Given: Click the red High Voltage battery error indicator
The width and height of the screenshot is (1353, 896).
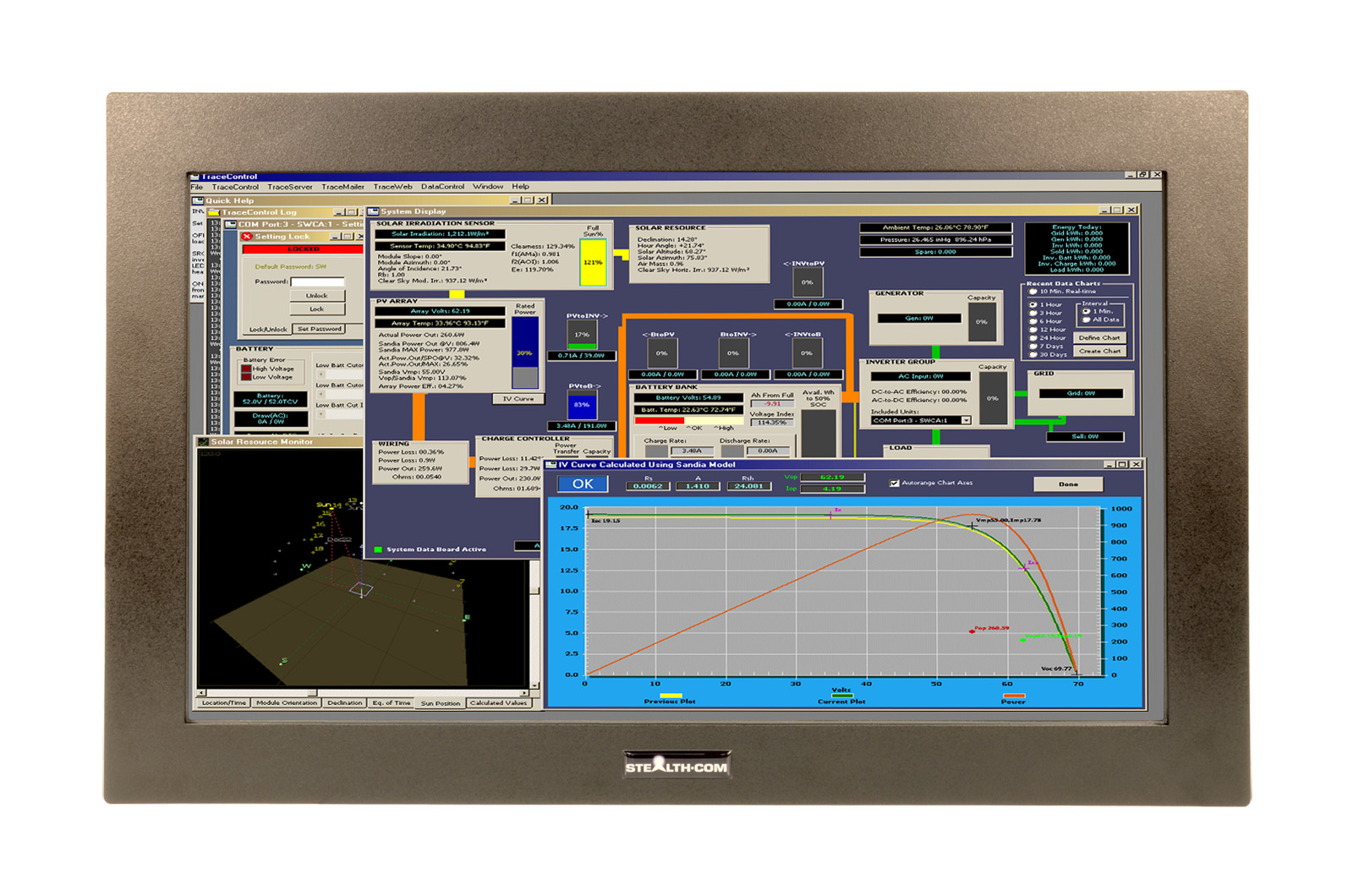Looking at the screenshot, I should click(246, 369).
